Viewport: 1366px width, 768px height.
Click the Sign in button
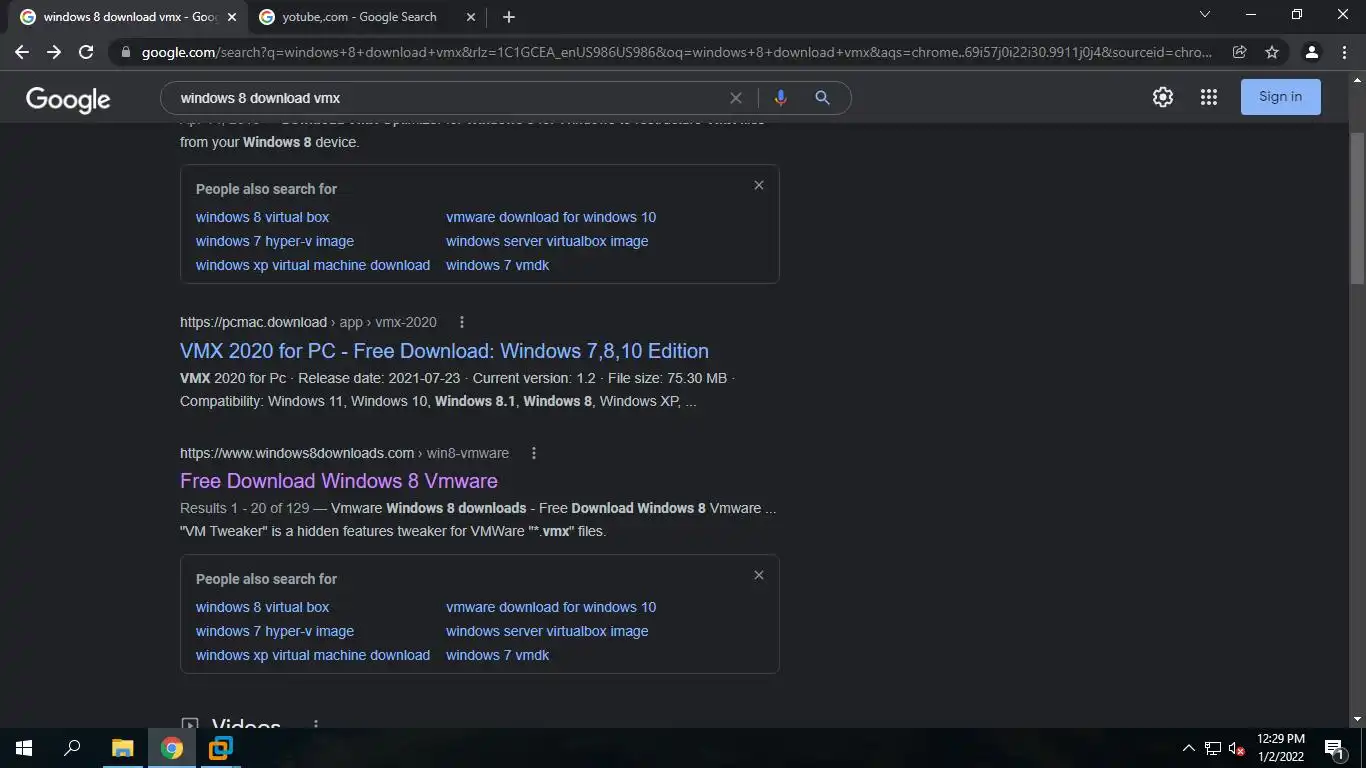(x=1281, y=97)
